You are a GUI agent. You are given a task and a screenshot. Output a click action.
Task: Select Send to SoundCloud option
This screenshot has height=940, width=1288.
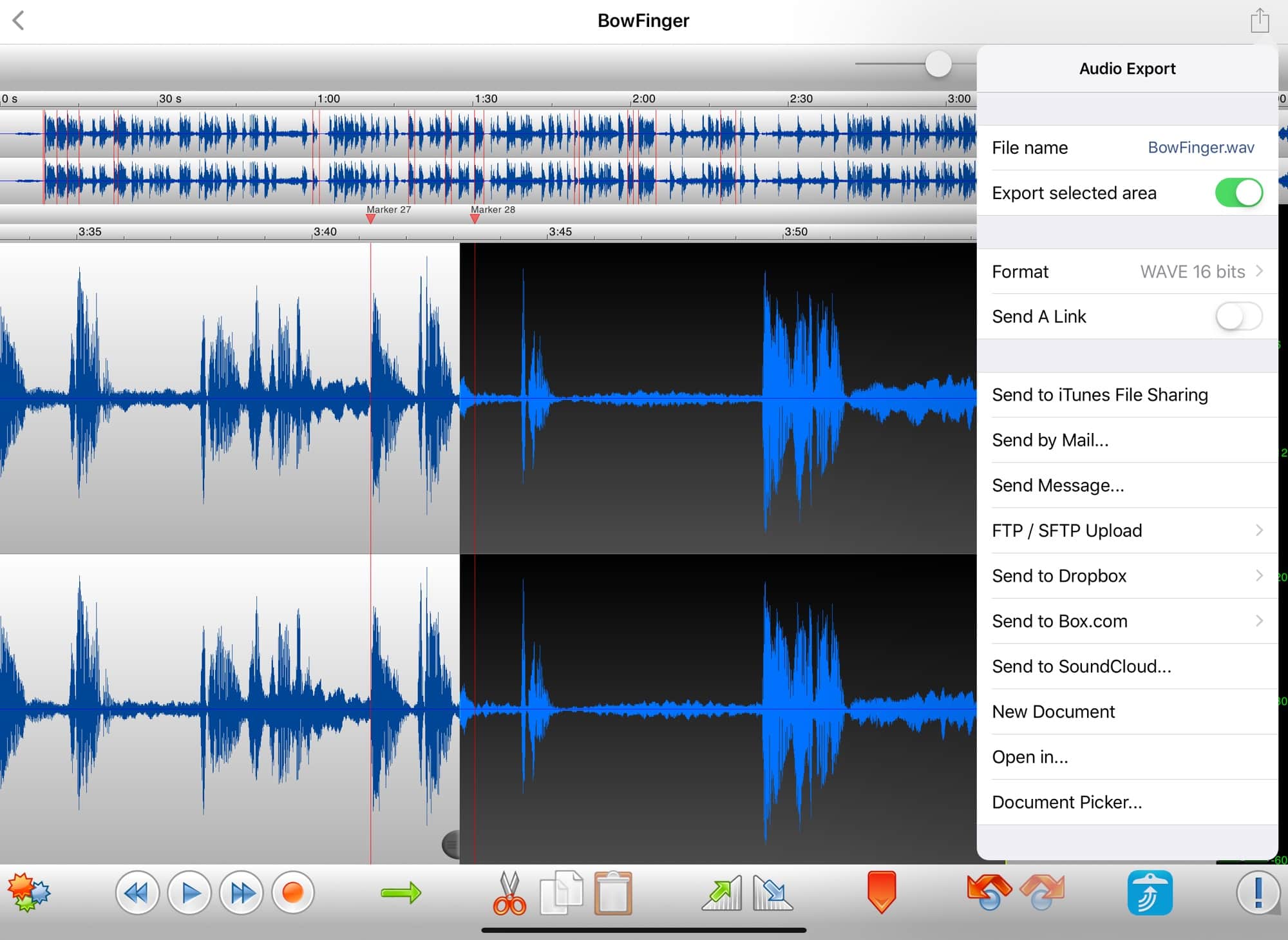(1081, 666)
